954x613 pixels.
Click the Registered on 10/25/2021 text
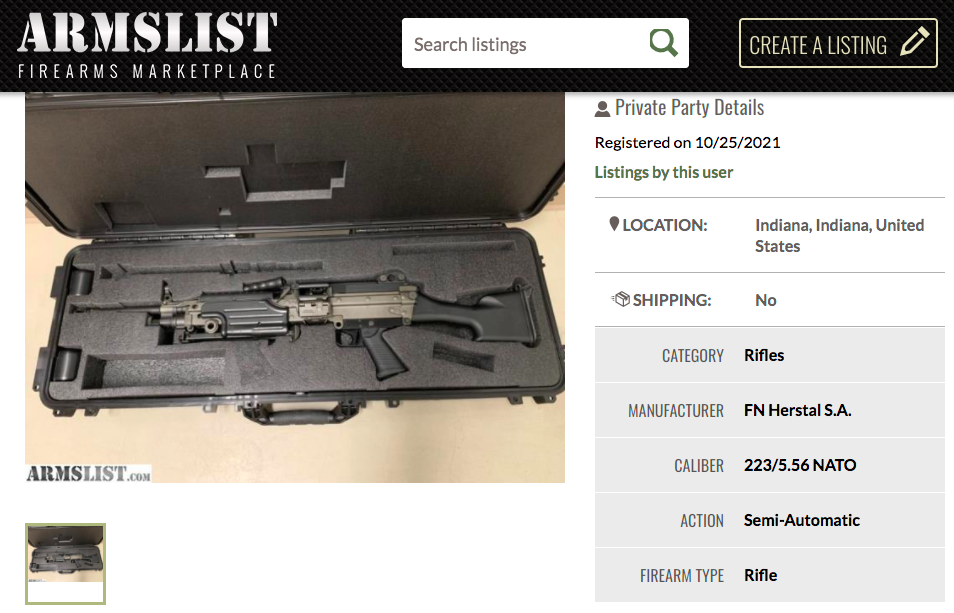[x=687, y=142]
